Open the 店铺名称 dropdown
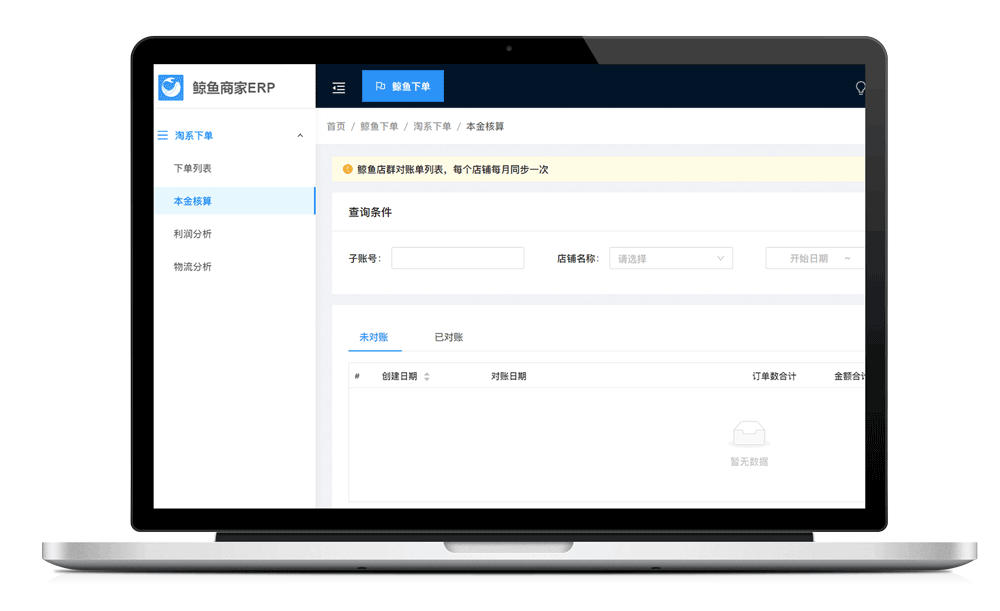Screen dimensions: 1000x611 coord(671,259)
